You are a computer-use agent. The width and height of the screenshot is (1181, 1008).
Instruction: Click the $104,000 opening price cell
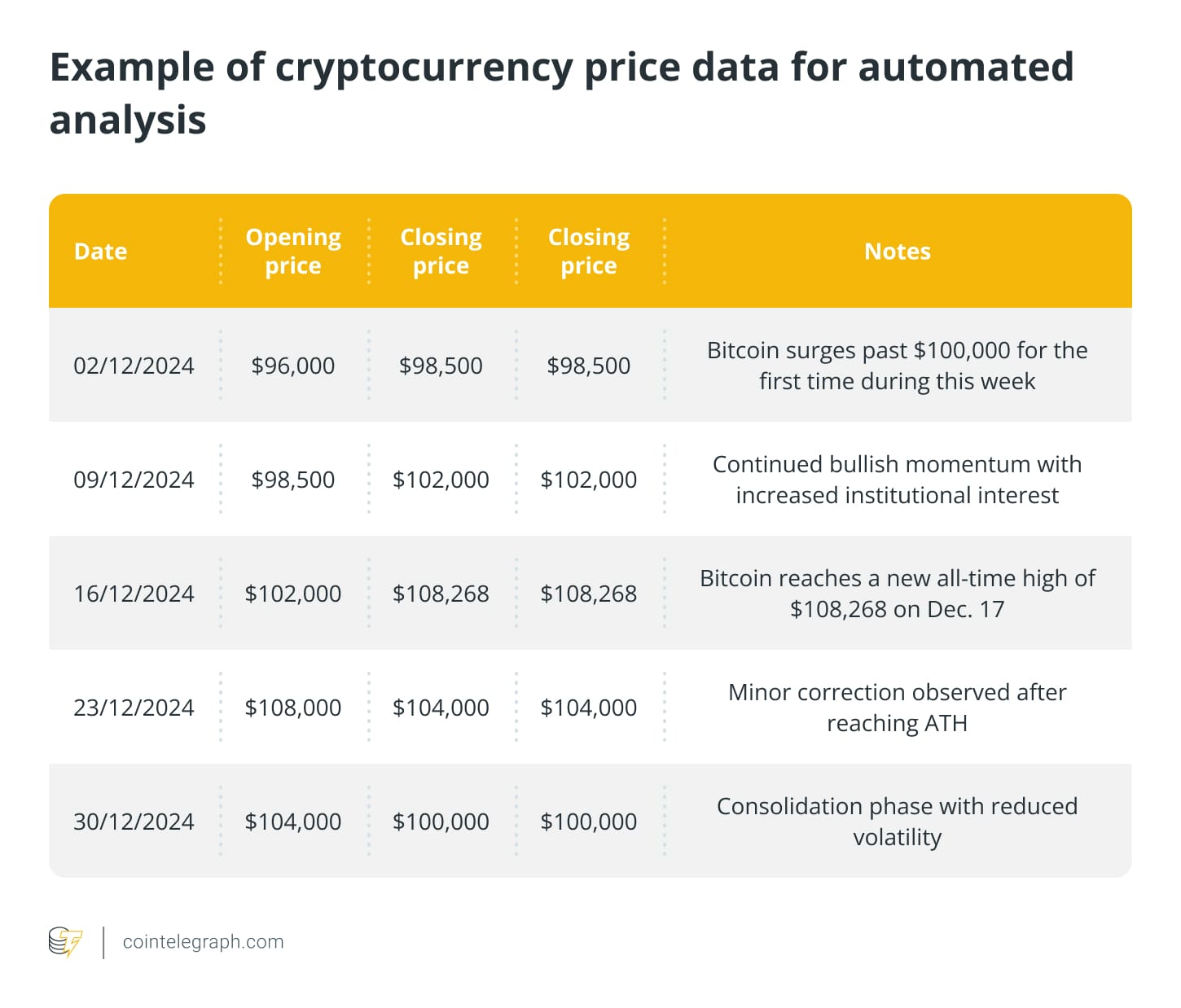click(x=293, y=822)
